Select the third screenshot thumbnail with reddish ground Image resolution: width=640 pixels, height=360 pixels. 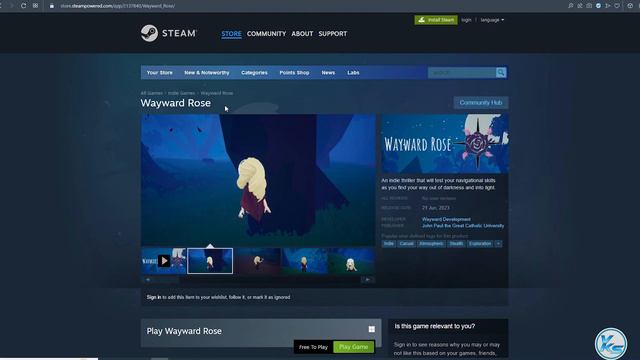257,261
